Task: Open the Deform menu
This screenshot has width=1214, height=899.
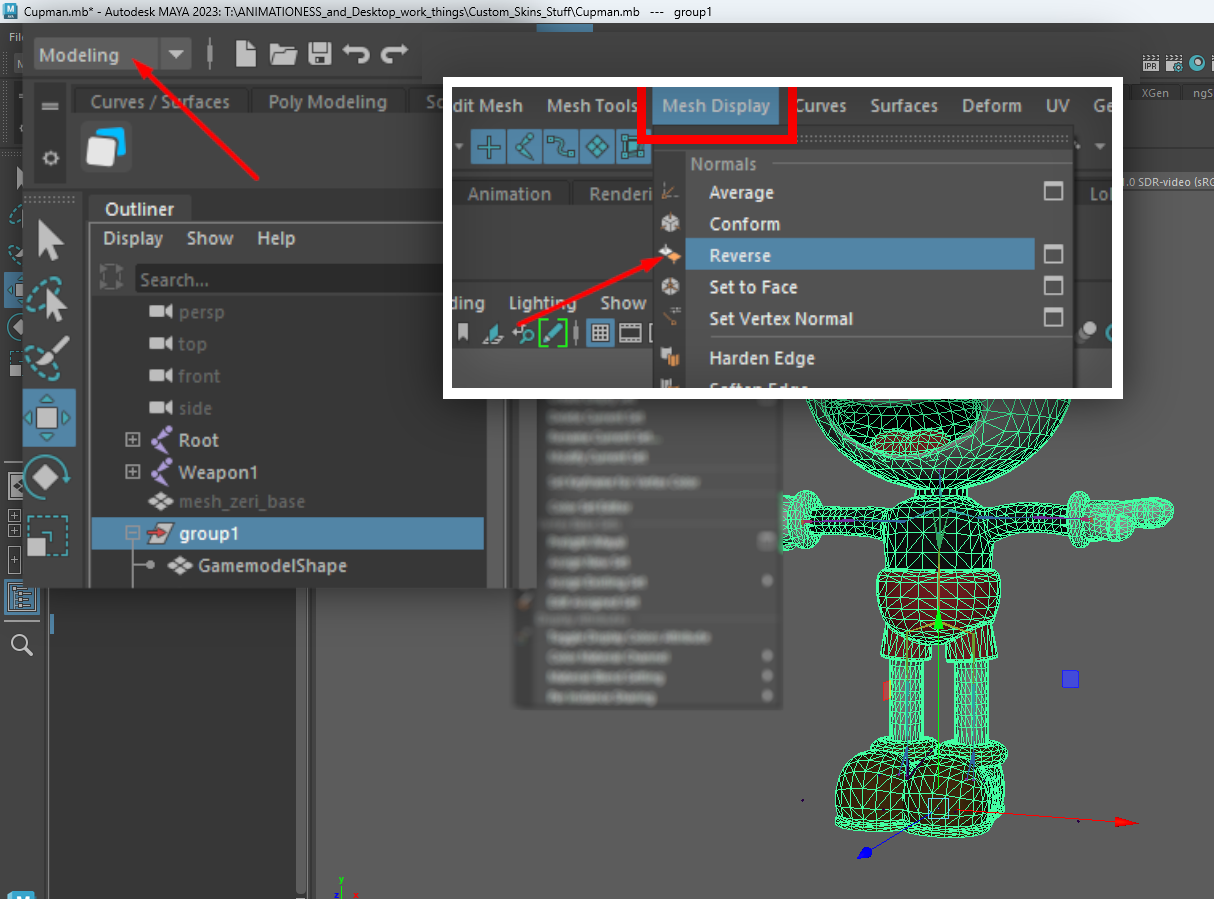Action: tap(992, 106)
